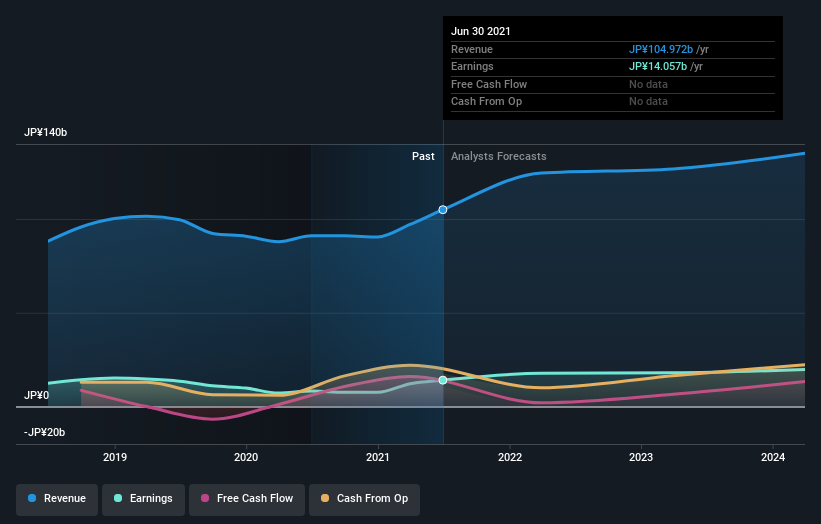
Task: Toggle the Cash From Op legend button
Action: 364,499
